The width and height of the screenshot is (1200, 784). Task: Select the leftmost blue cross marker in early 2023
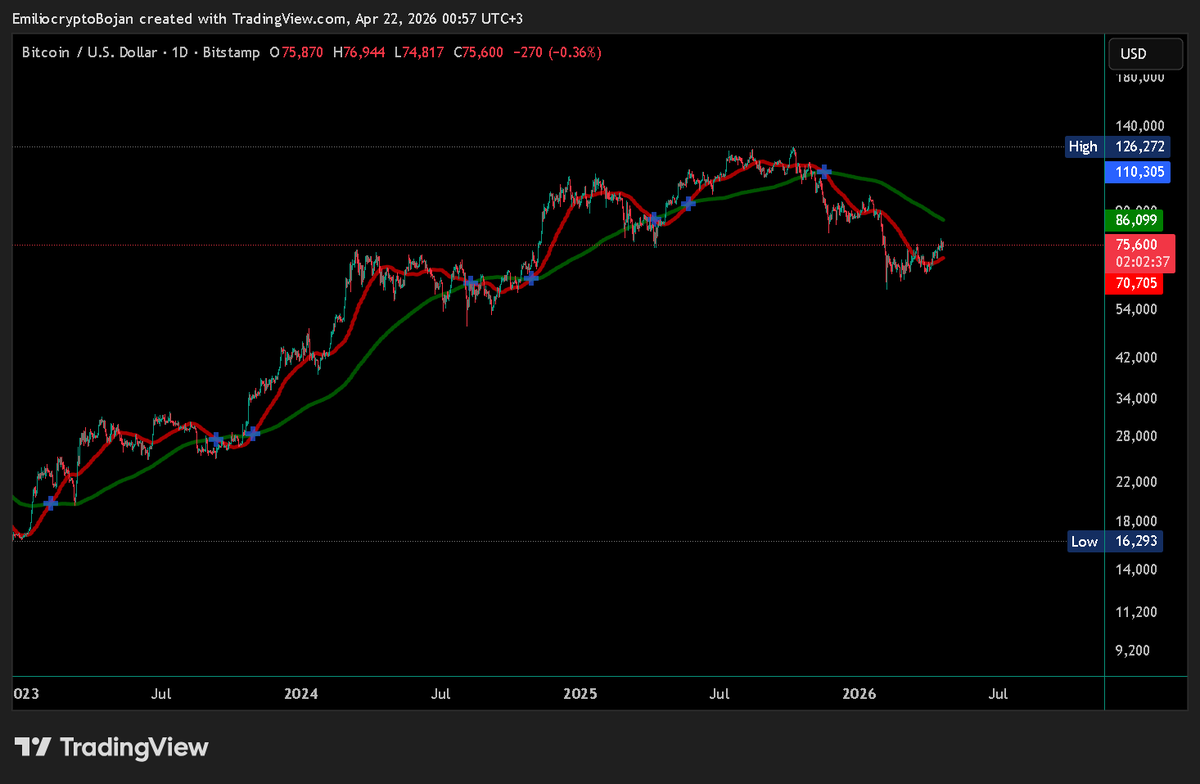click(51, 503)
